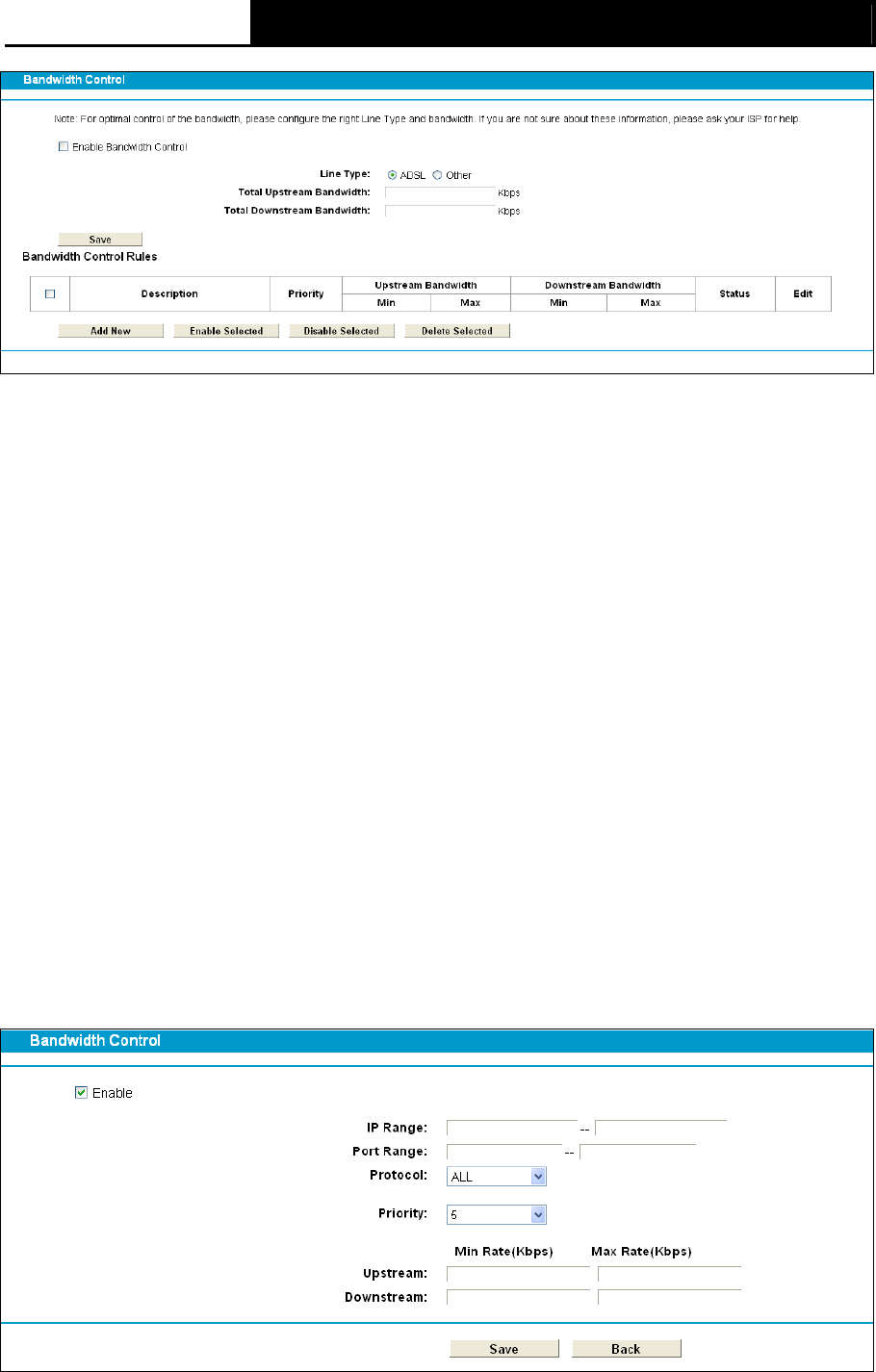Click the Back button in rule form
Image resolution: width=876 pixels, height=1372 pixels.
point(627,1349)
